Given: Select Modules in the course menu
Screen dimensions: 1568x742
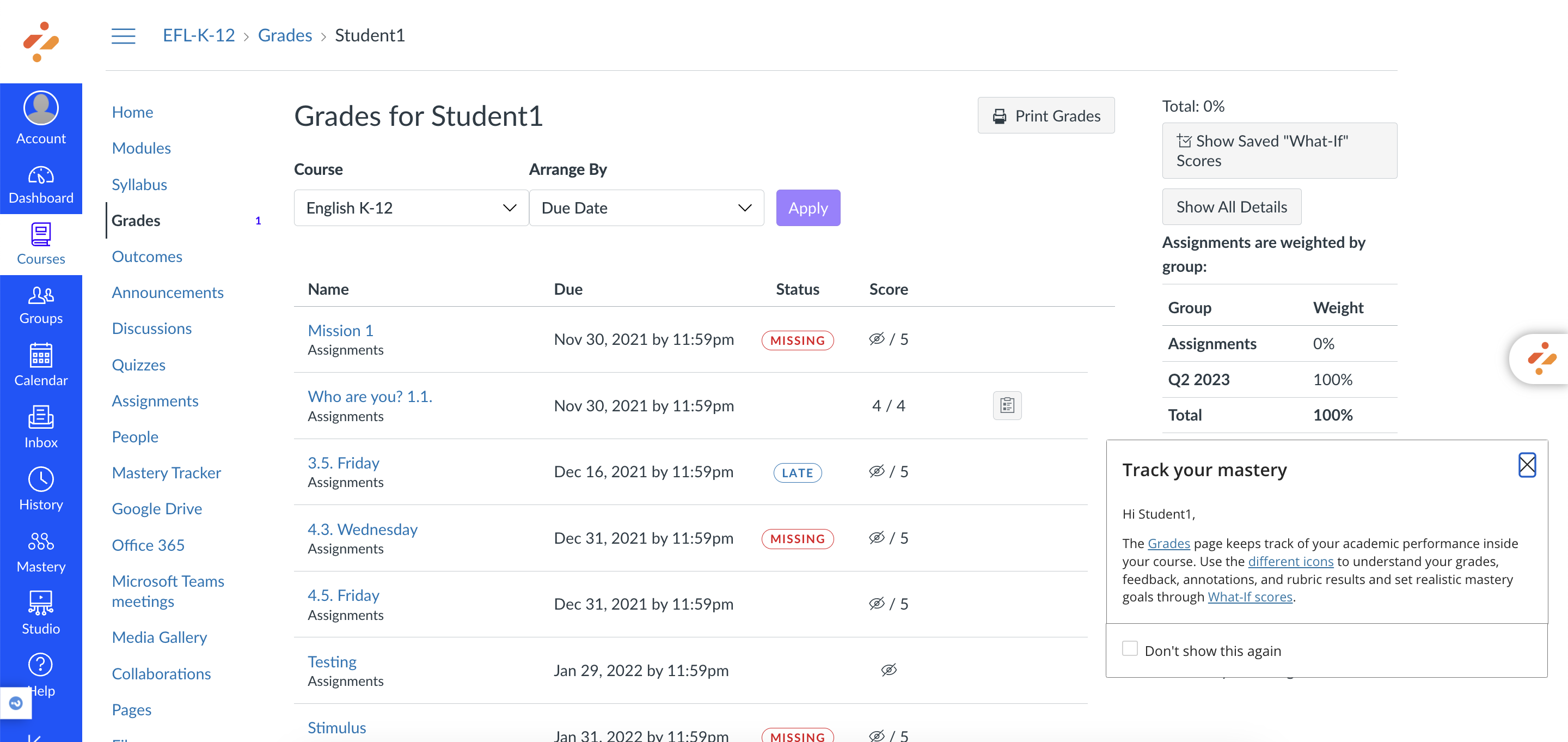Looking at the screenshot, I should 141,148.
